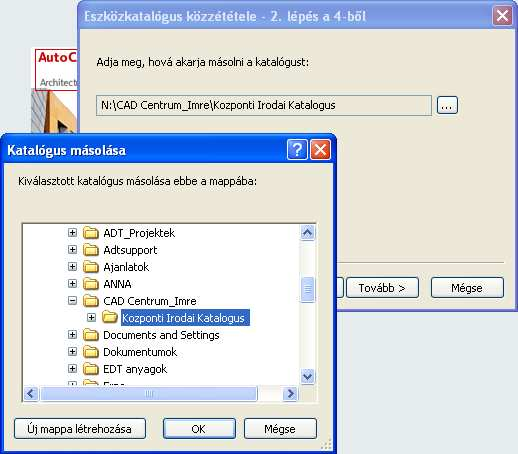
Task: Click the Tovább > button
Action: (382, 288)
